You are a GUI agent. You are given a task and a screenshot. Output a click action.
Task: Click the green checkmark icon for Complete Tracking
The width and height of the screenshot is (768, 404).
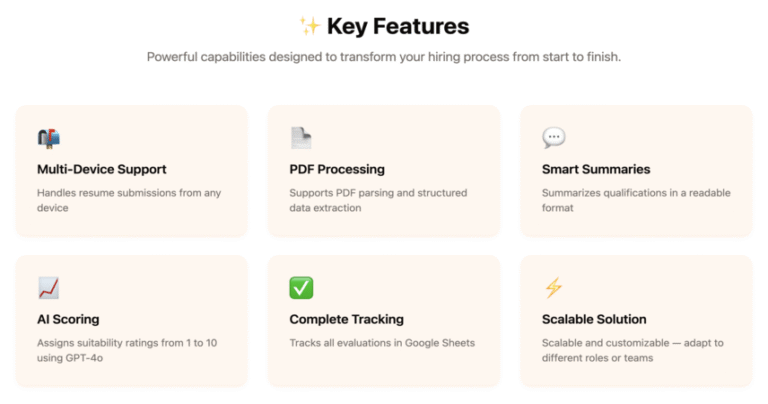pyautogui.click(x=301, y=288)
